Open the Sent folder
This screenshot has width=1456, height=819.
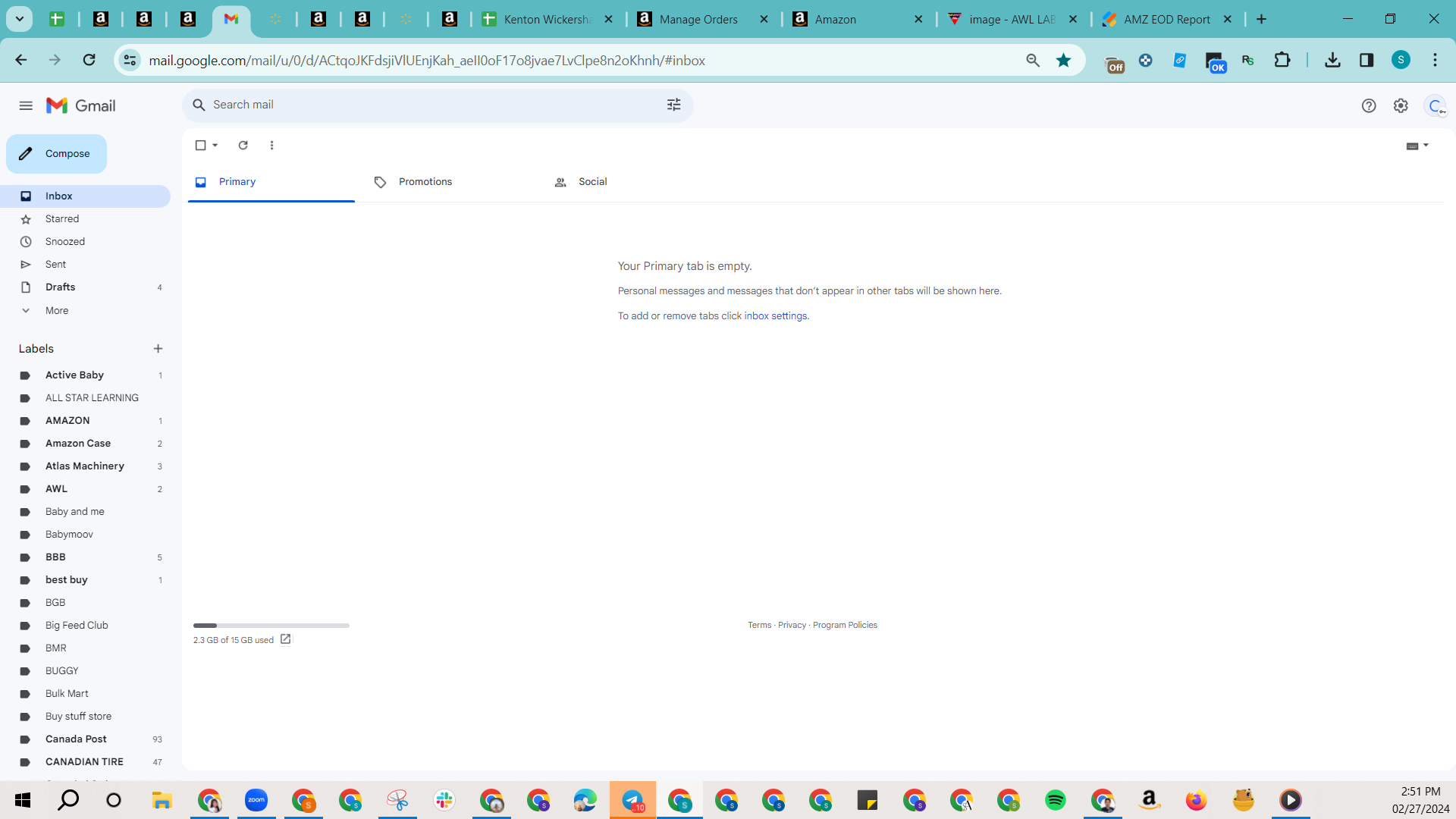[x=85, y=265]
